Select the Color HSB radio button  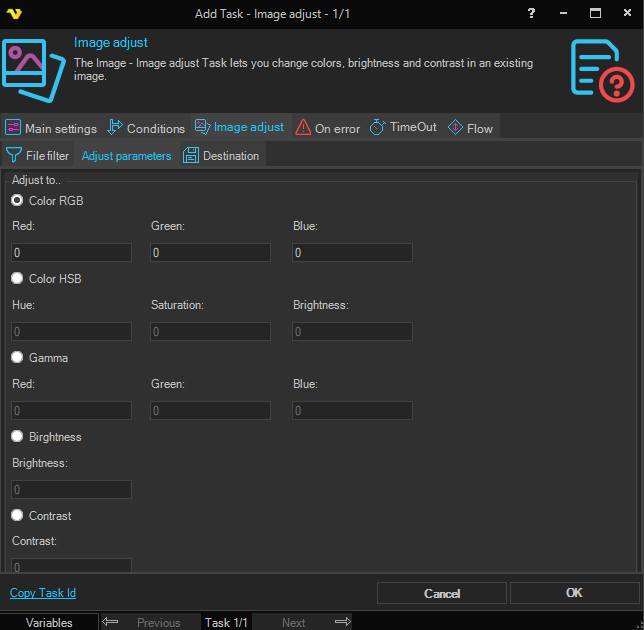(x=17, y=279)
